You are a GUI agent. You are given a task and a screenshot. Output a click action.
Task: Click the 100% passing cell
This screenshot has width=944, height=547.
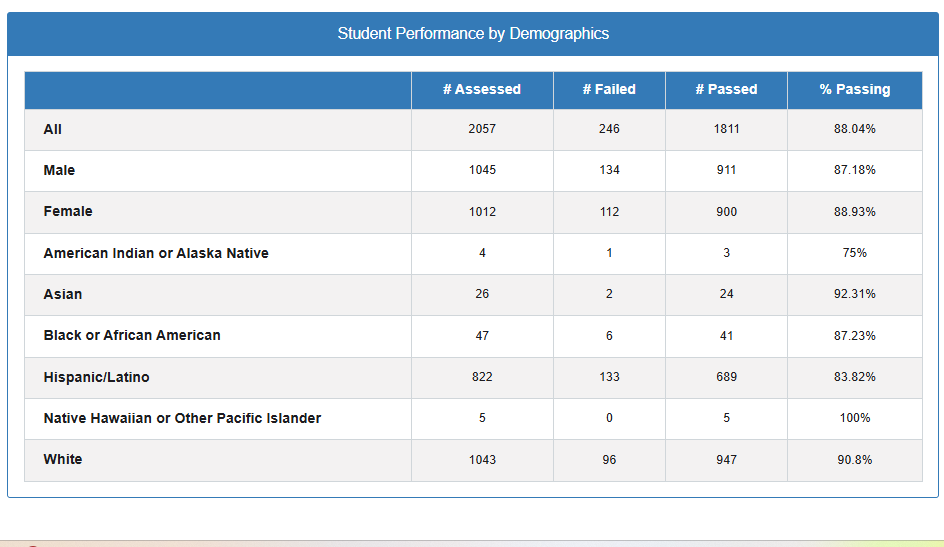(x=854, y=418)
